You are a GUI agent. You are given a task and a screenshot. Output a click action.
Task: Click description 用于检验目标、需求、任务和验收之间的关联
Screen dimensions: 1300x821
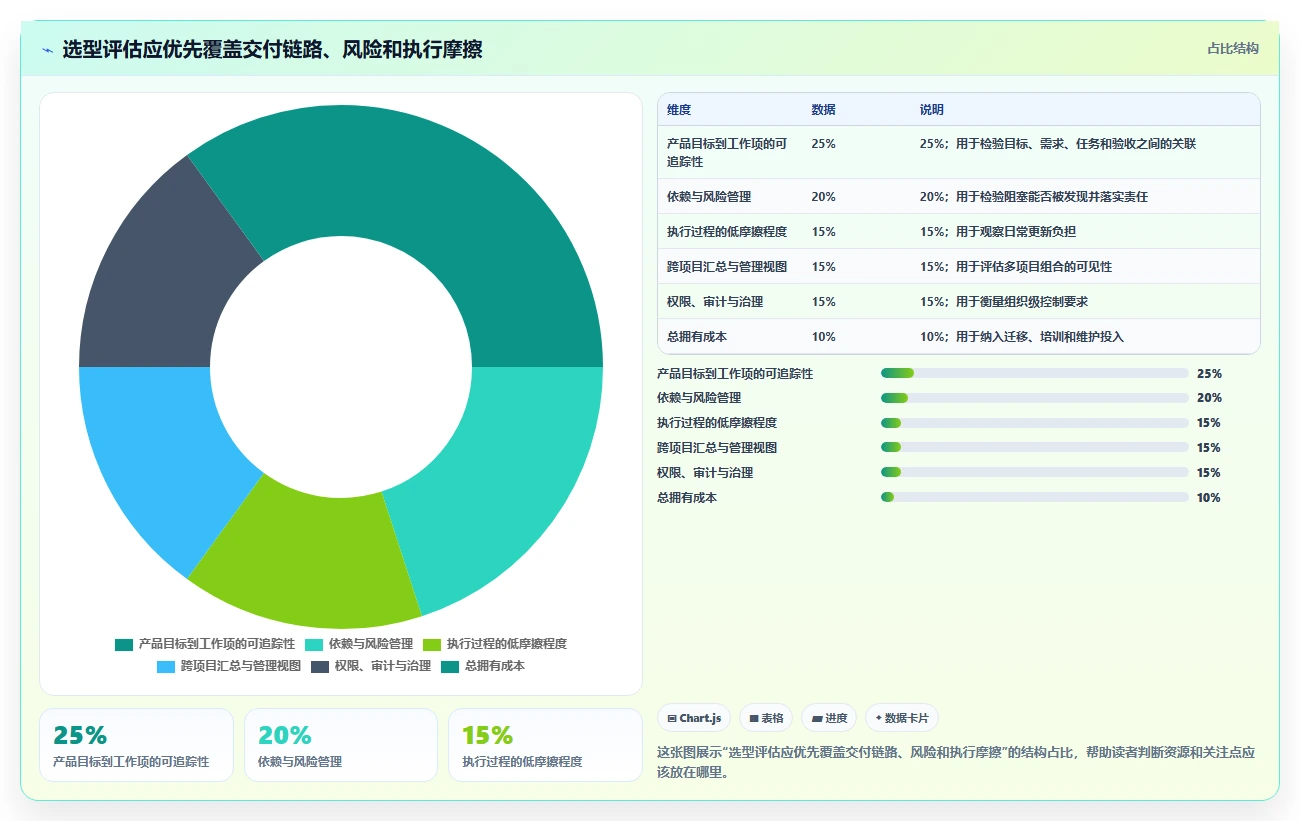pyautogui.click(x=1076, y=144)
